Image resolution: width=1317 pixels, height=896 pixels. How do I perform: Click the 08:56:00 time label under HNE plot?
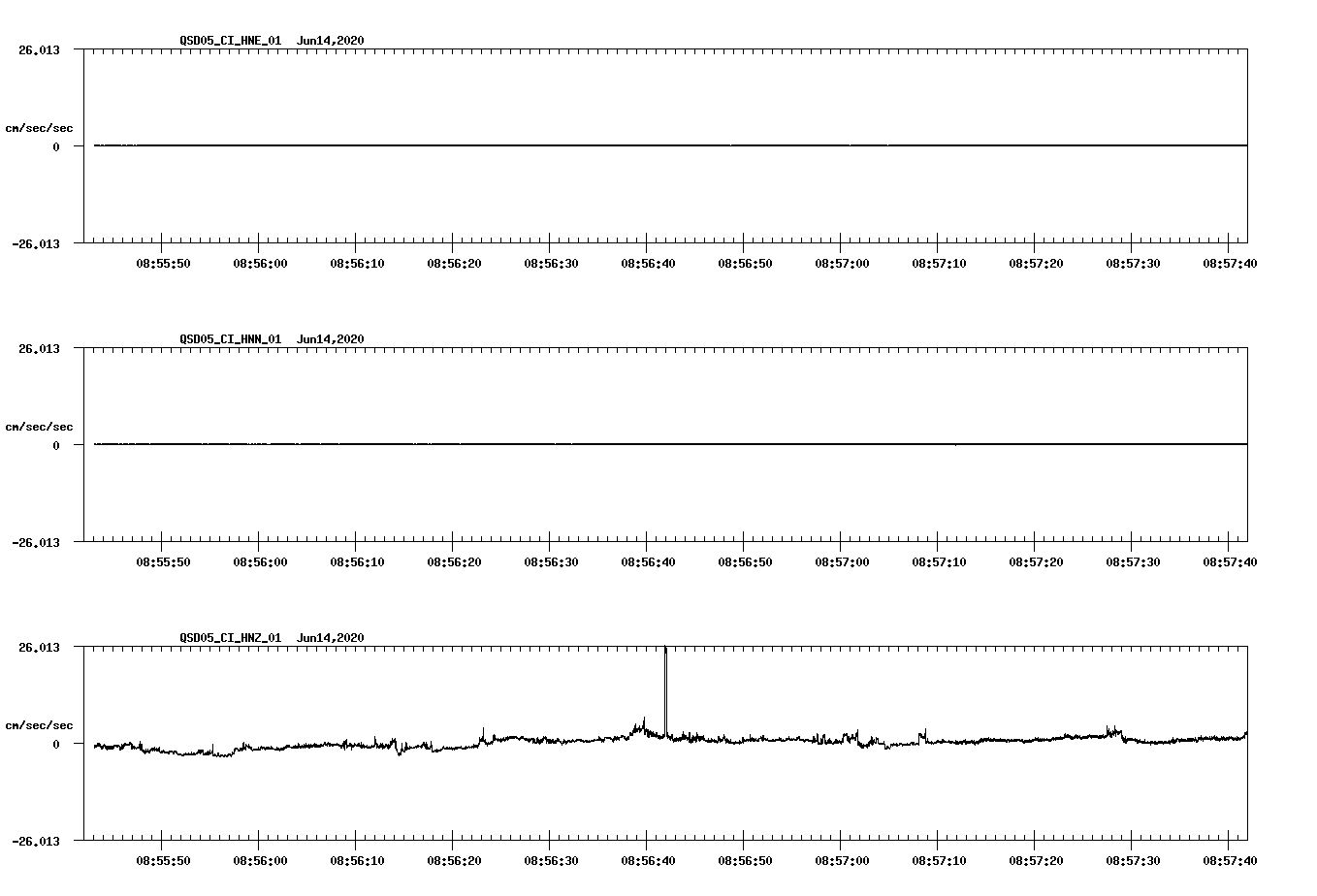point(260,264)
